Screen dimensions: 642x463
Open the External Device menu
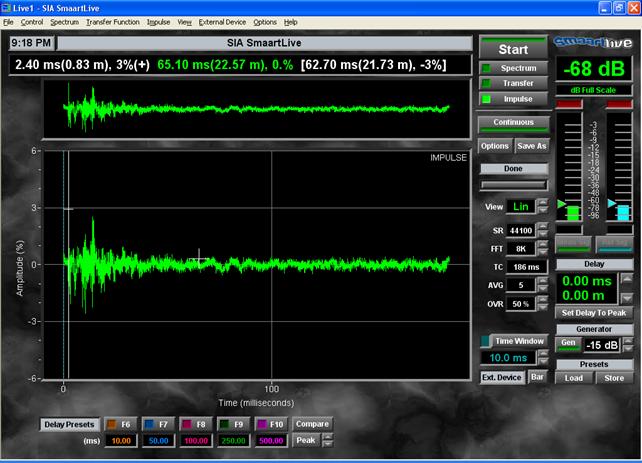click(x=221, y=21)
